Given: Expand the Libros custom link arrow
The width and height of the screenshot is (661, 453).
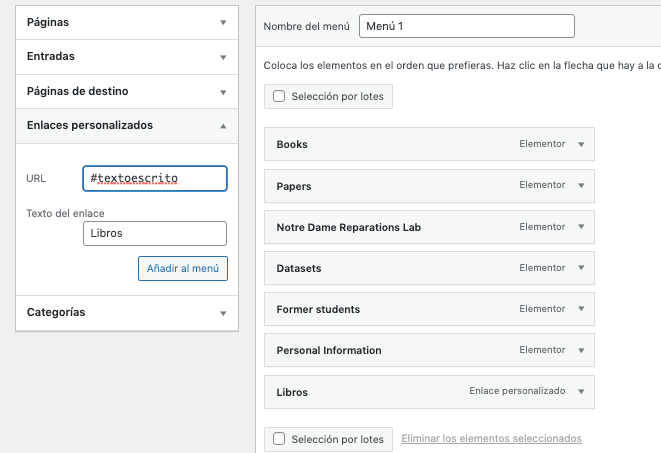Looking at the screenshot, I should click(x=581, y=391).
